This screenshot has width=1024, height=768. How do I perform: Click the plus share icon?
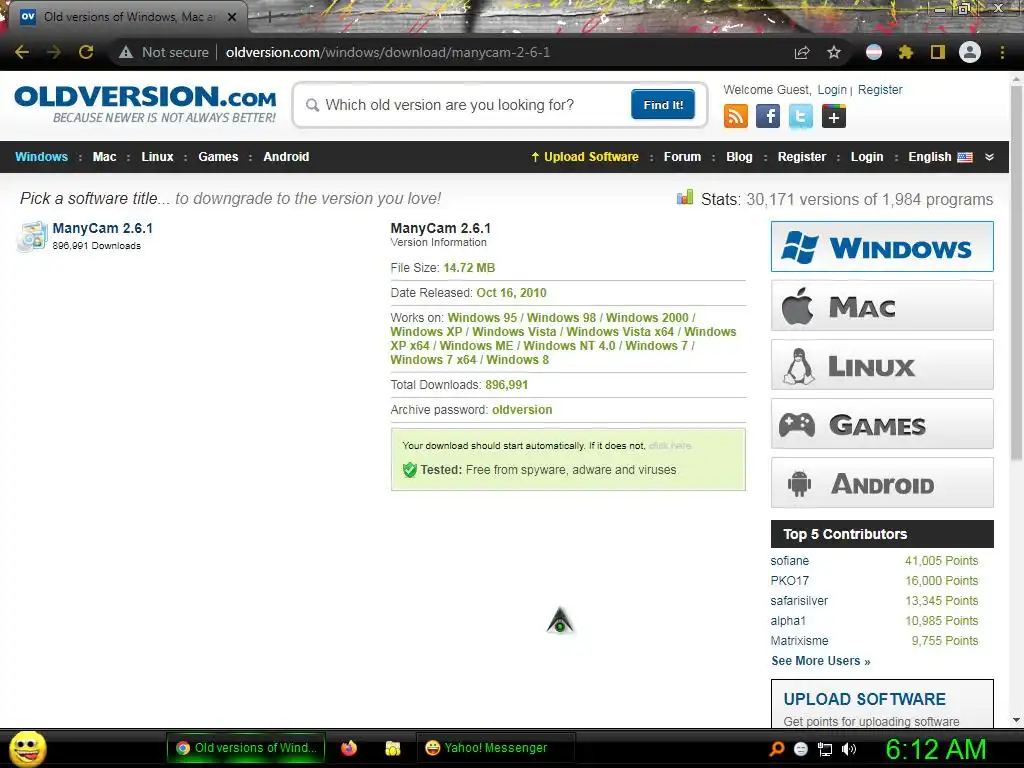coord(834,117)
